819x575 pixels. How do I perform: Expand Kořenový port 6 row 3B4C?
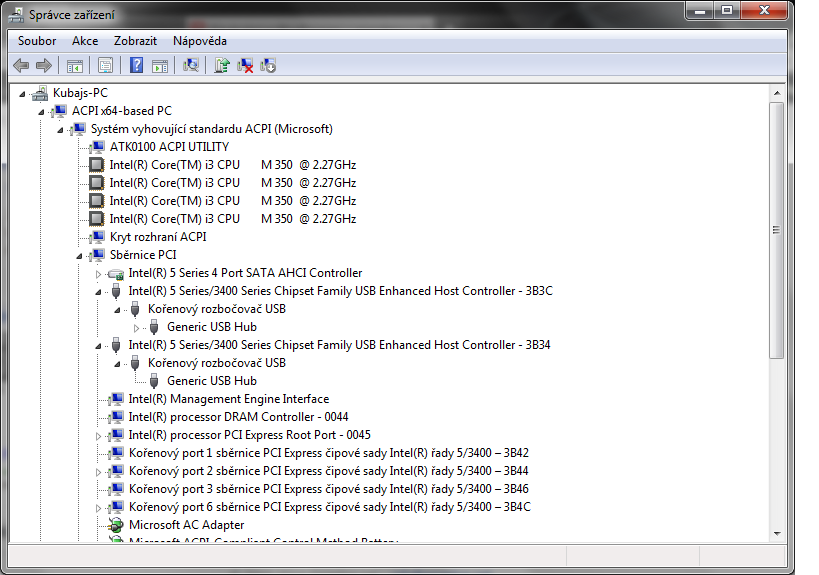point(98,508)
